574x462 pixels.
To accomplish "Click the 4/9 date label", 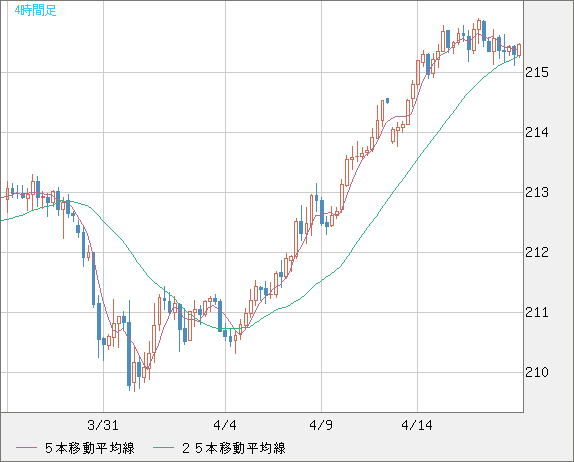I will click(x=321, y=425).
